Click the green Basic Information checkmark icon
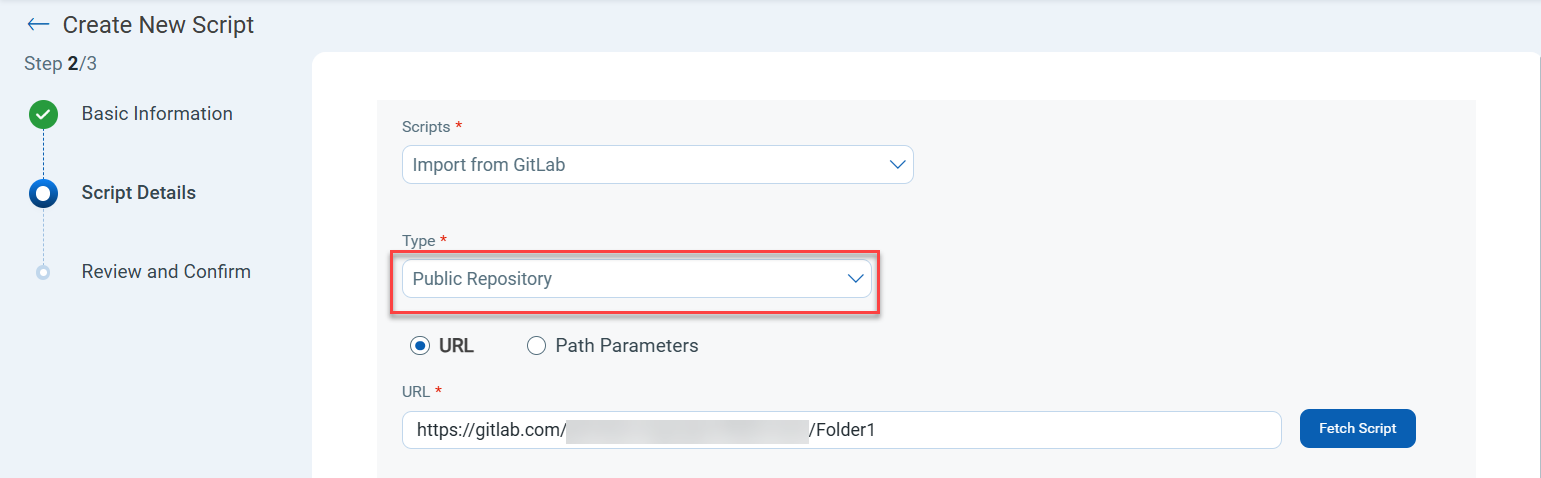The image size is (1541, 478). click(x=43, y=115)
